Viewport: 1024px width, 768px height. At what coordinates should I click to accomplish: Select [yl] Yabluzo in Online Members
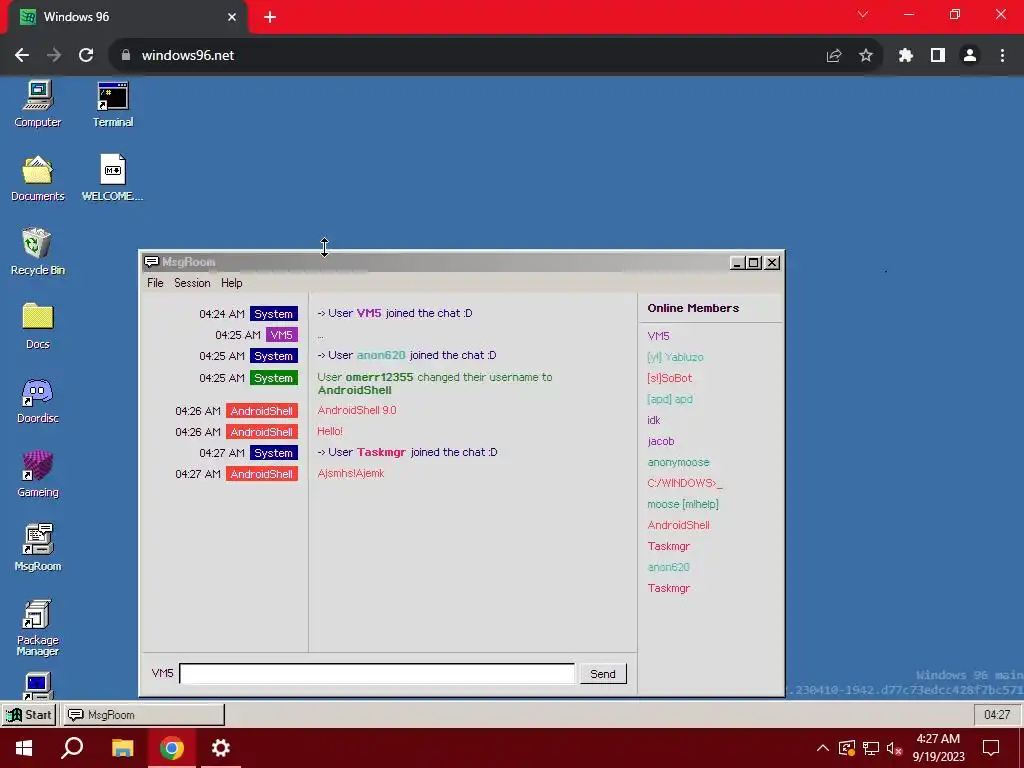(675, 357)
